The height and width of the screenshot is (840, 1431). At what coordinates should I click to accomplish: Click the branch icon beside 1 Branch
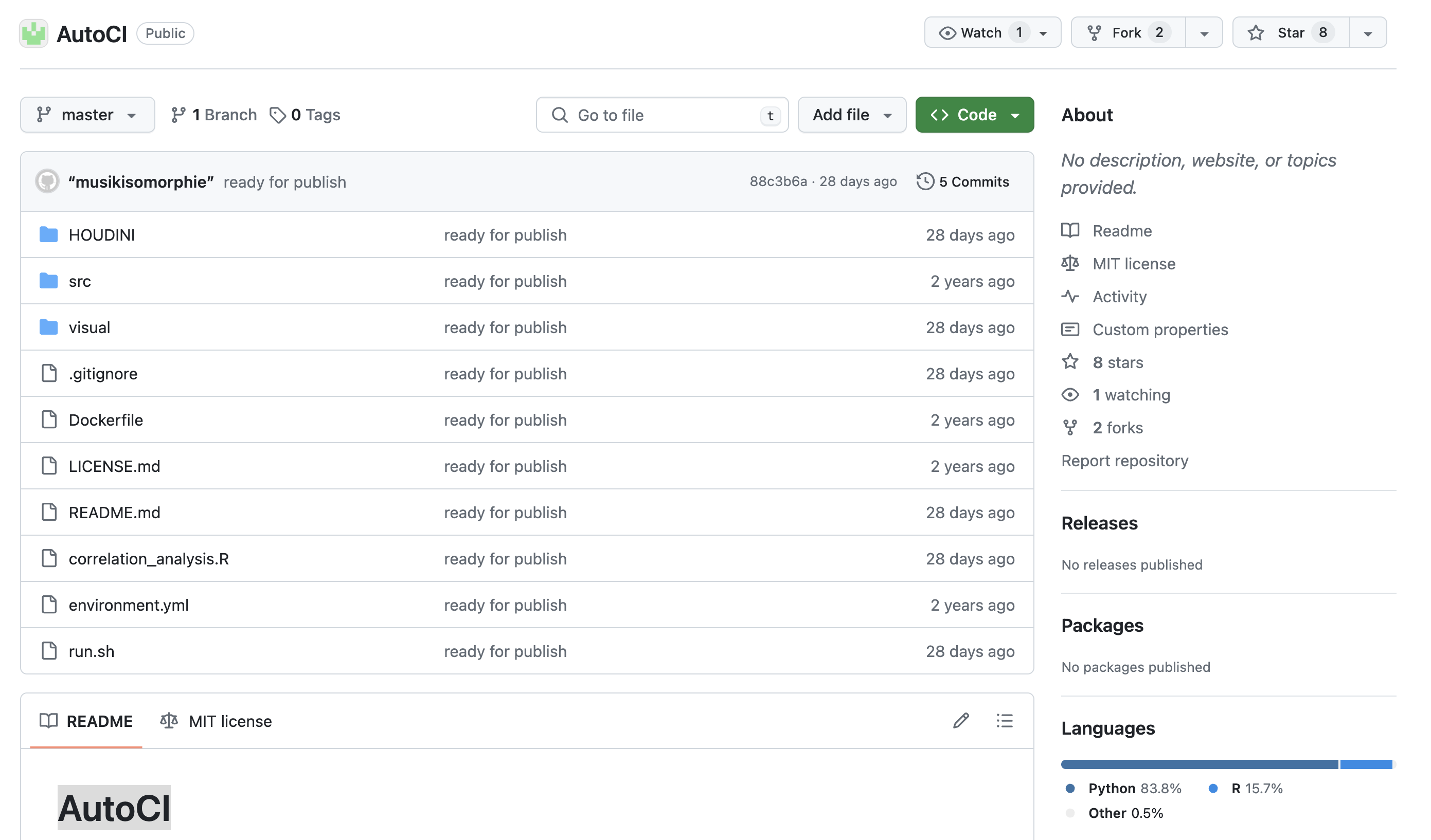pyautogui.click(x=178, y=115)
